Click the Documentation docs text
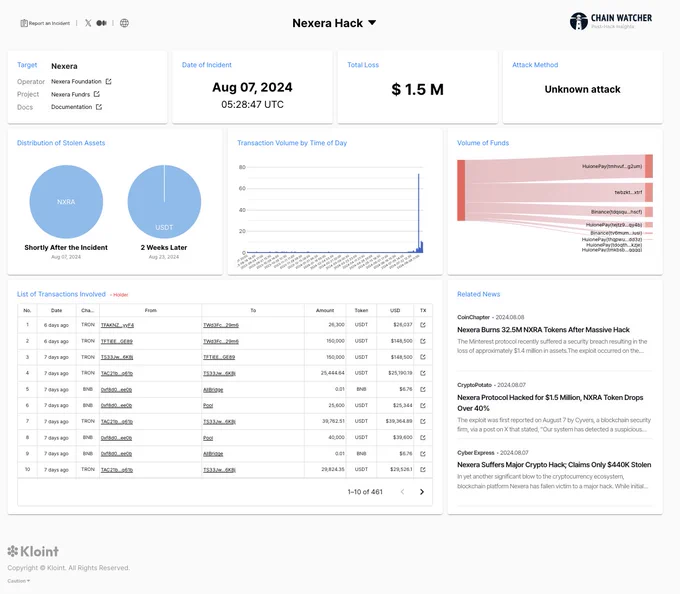 pos(72,107)
